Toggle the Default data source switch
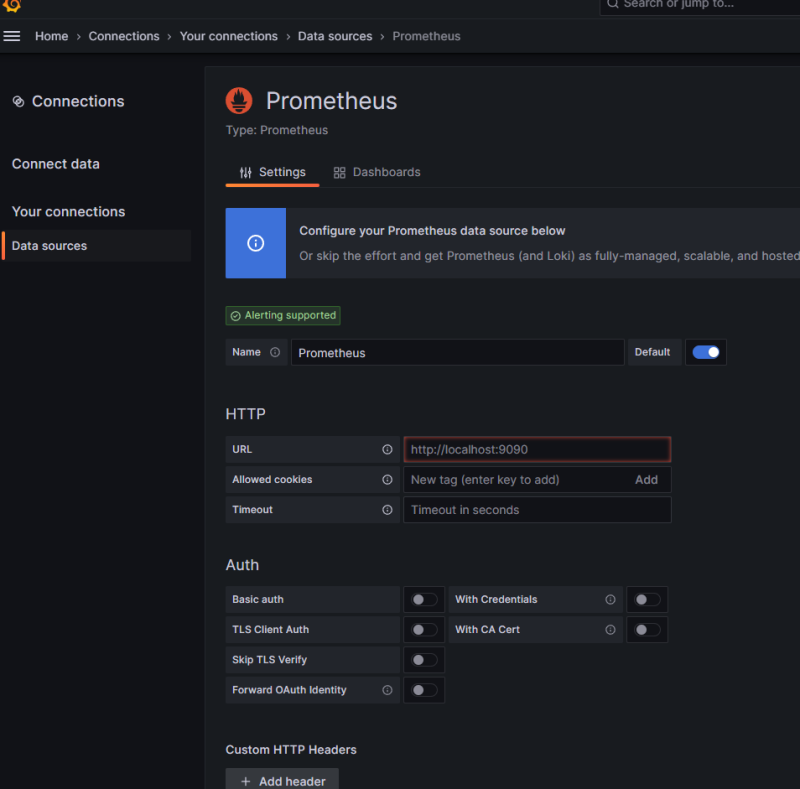The width and height of the screenshot is (800, 789). [706, 352]
